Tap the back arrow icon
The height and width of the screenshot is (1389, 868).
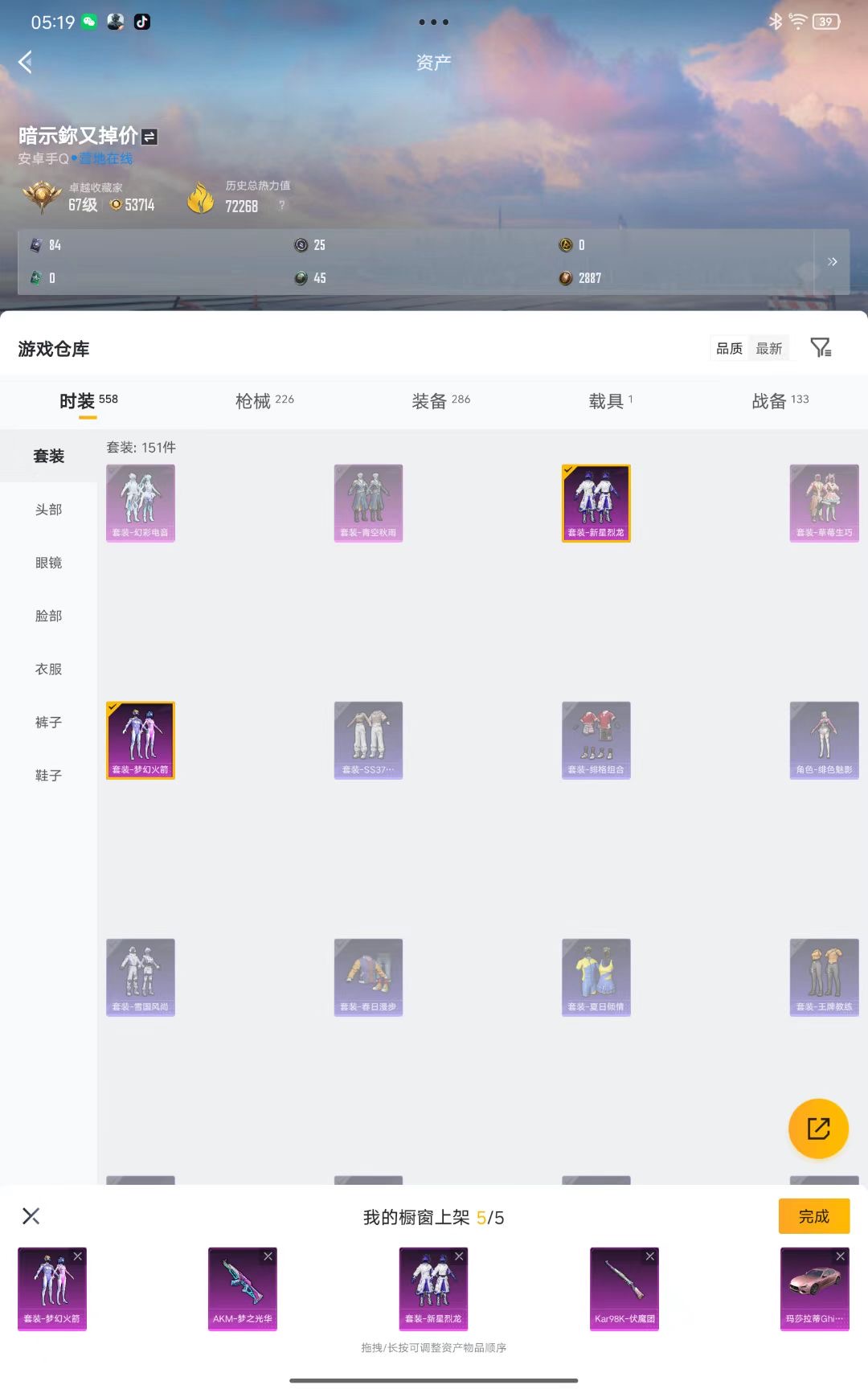(x=26, y=62)
